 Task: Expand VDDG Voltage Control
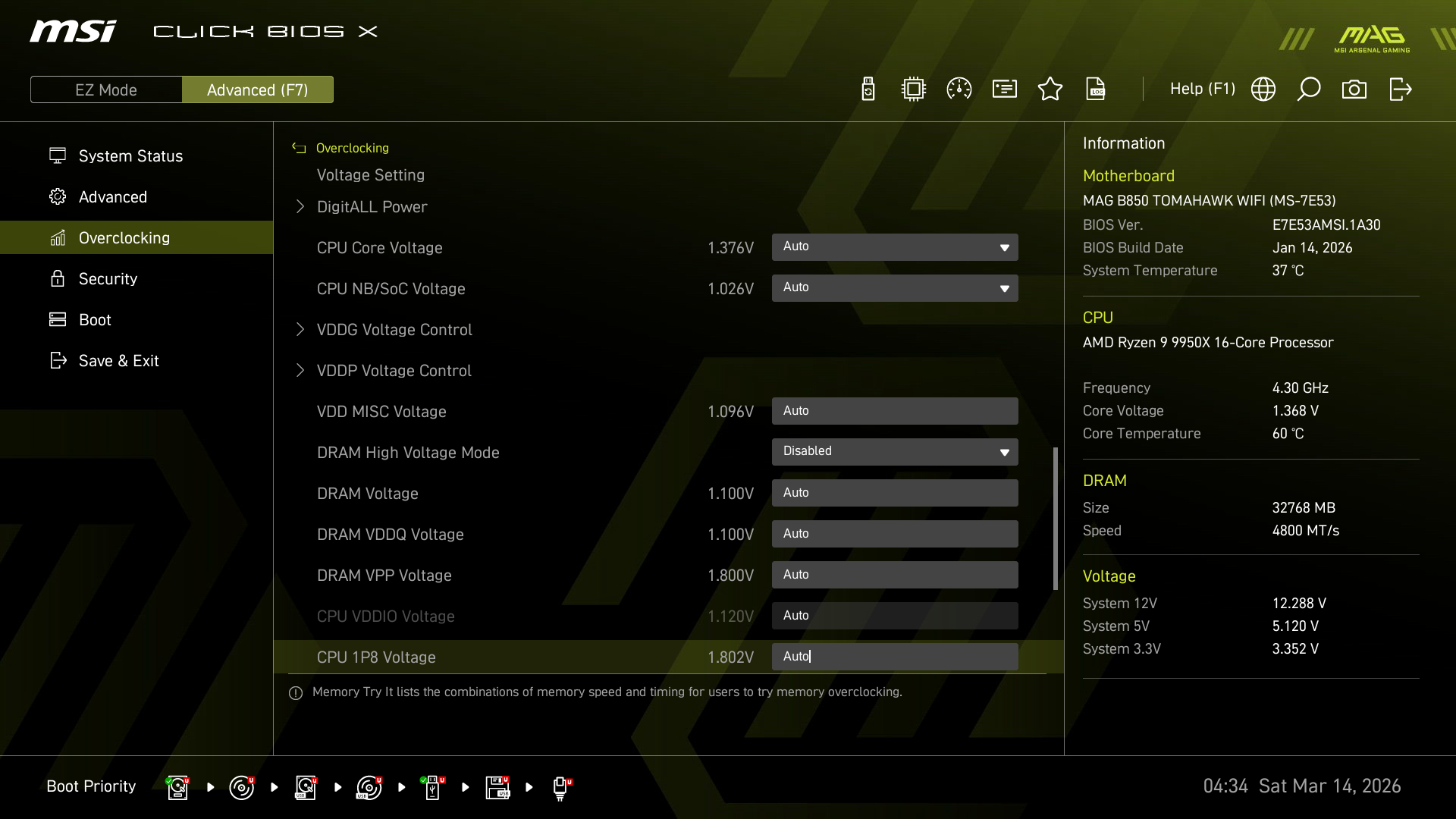pyautogui.click(x=394, y=330)
